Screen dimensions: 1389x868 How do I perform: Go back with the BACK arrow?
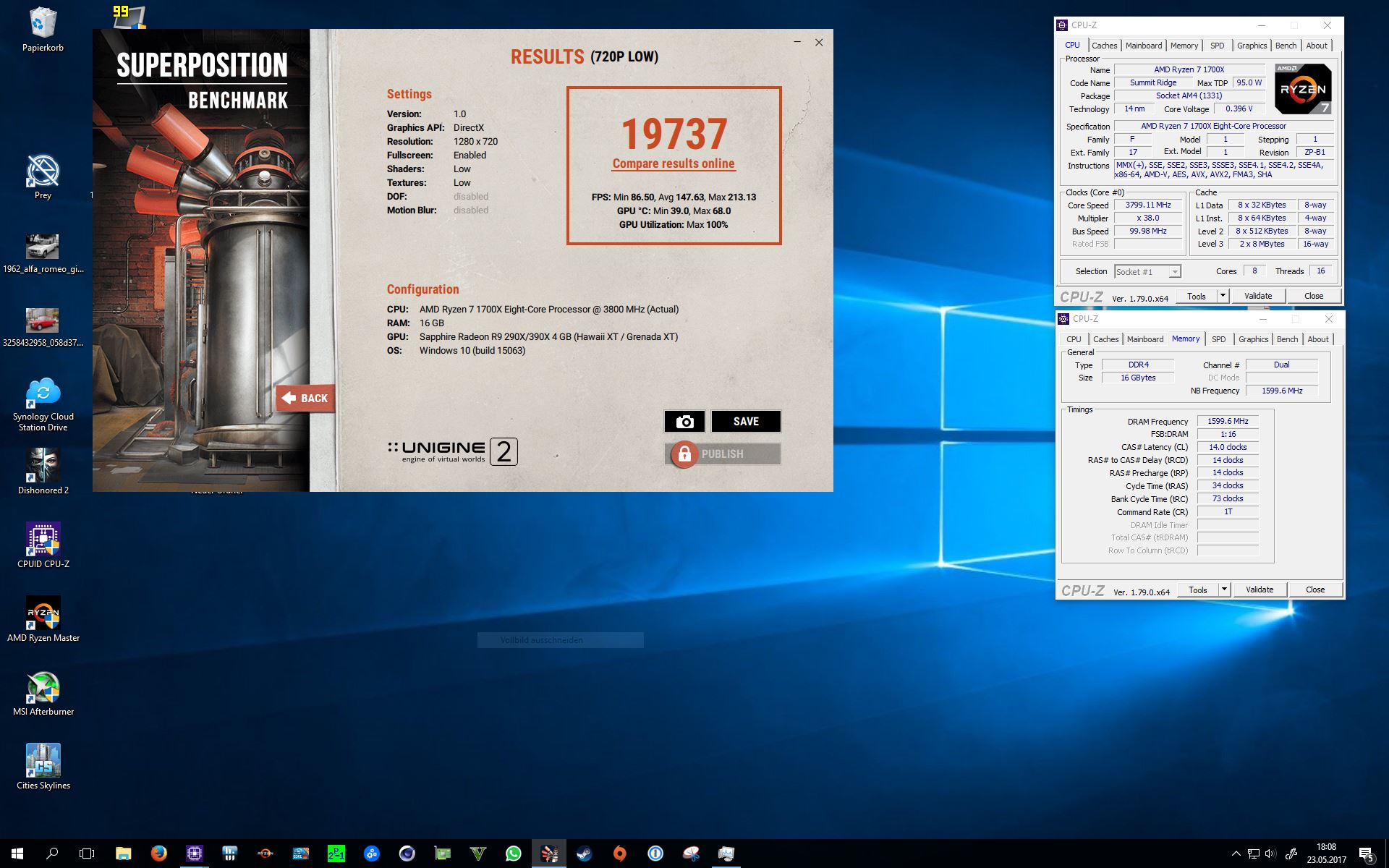coord(305,398)
